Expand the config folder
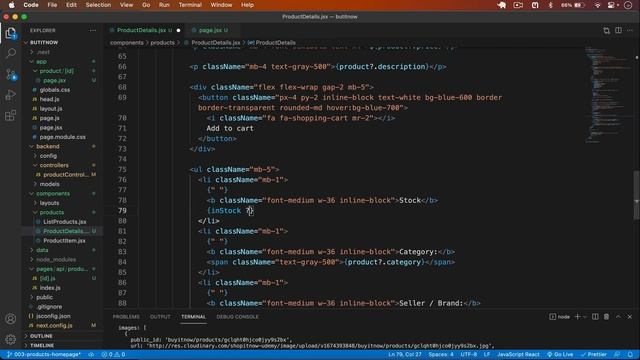The image size is (640, 360). coord(48,156)
